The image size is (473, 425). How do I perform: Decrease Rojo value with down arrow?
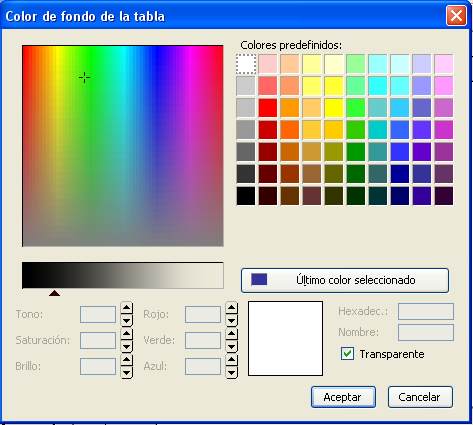tap(232, 320)
